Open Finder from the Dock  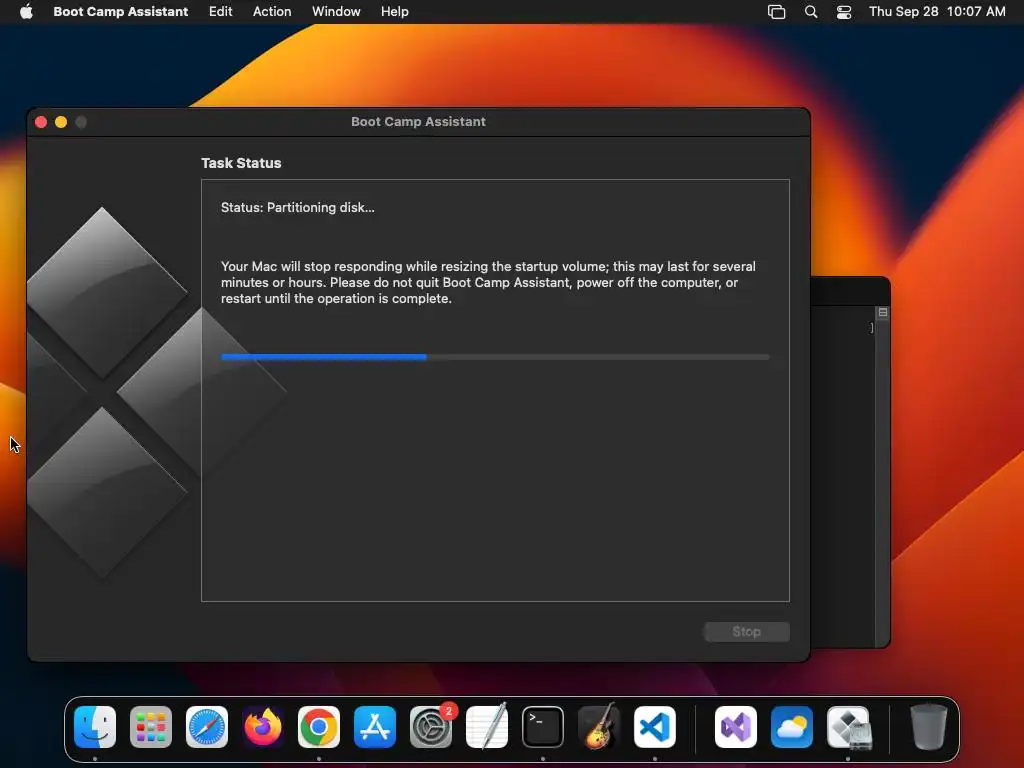tap(95, 727)
